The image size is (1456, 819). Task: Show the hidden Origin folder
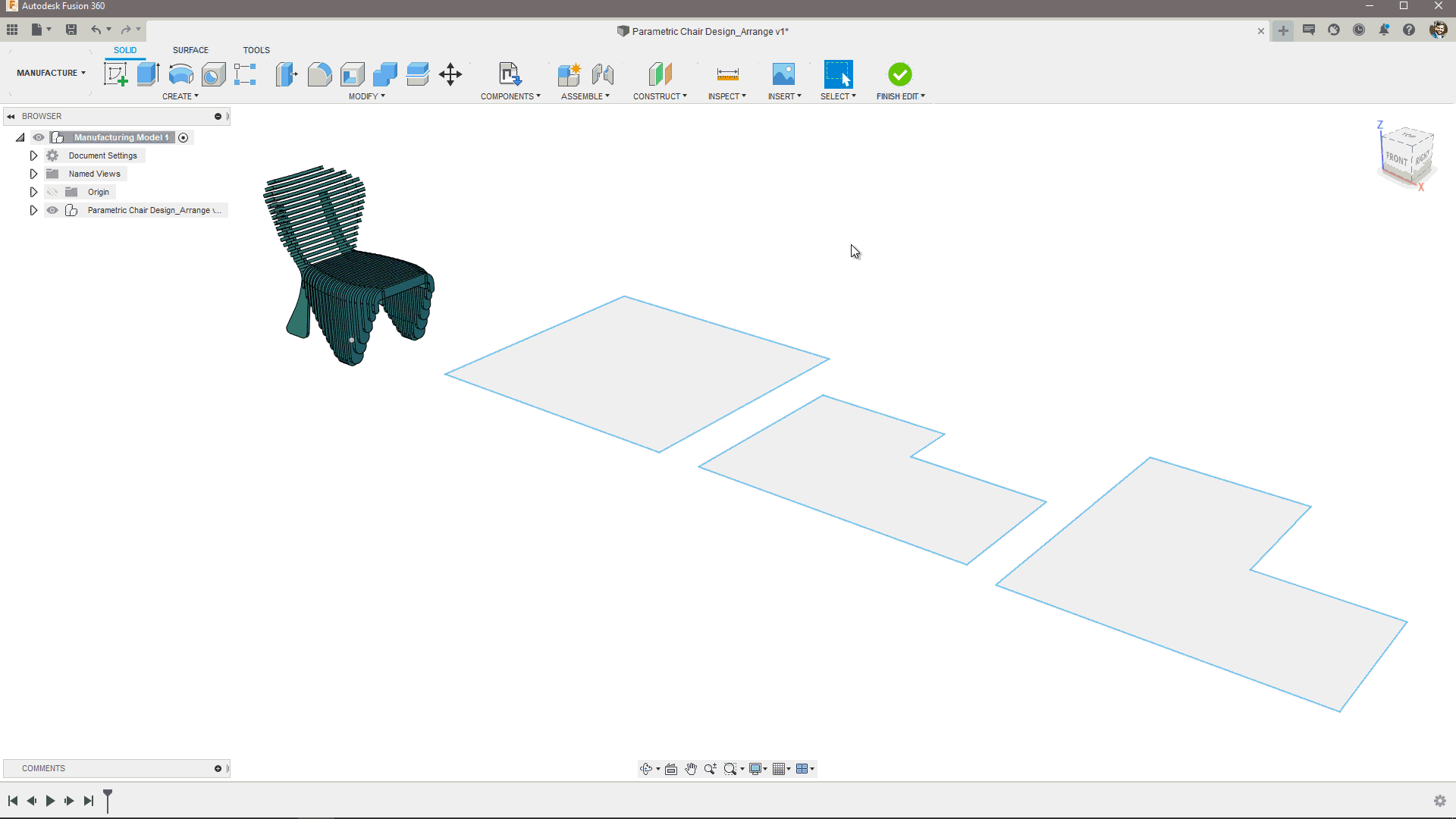coord(52,192)
